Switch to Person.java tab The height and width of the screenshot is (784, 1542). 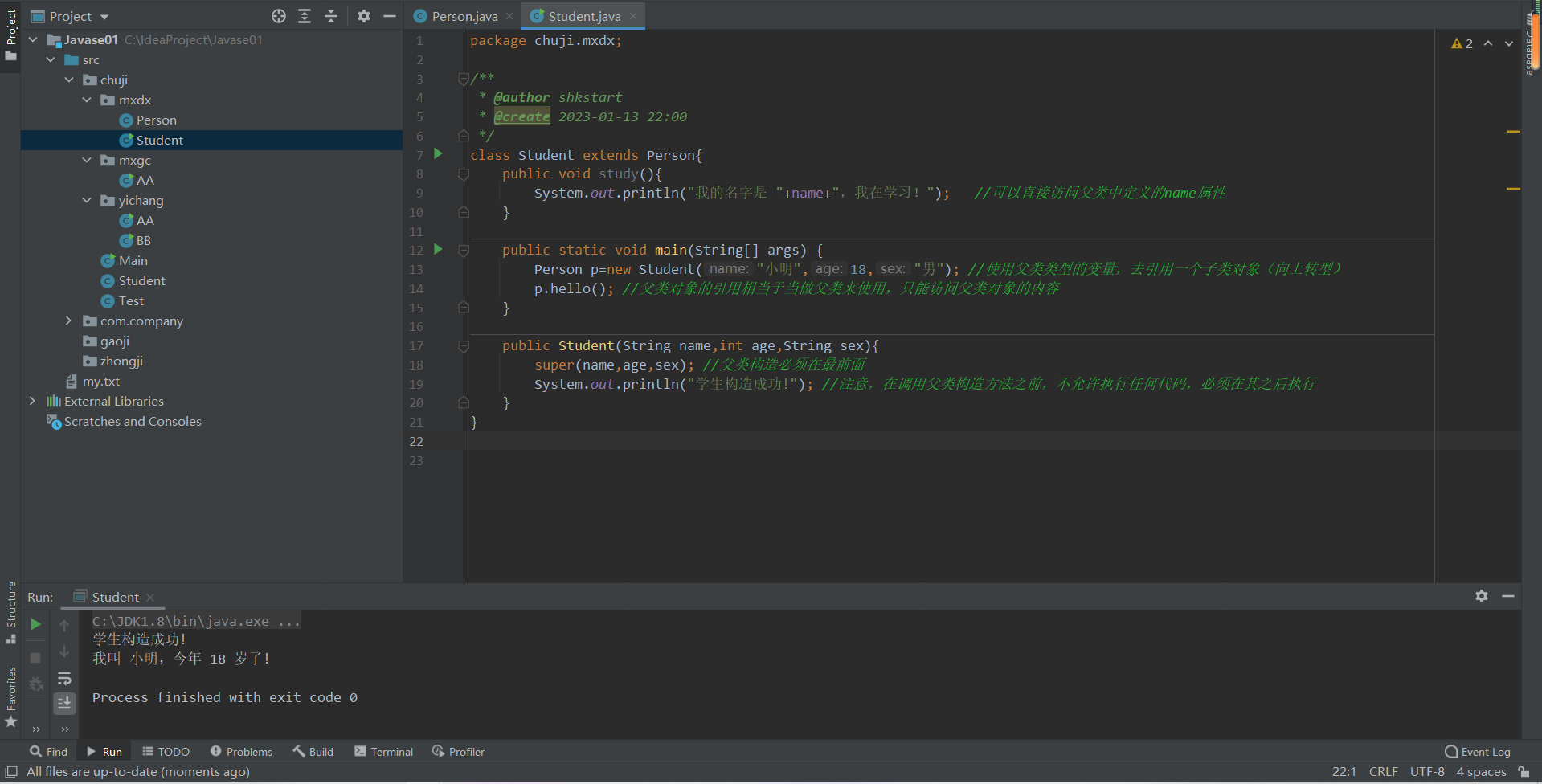464,16
